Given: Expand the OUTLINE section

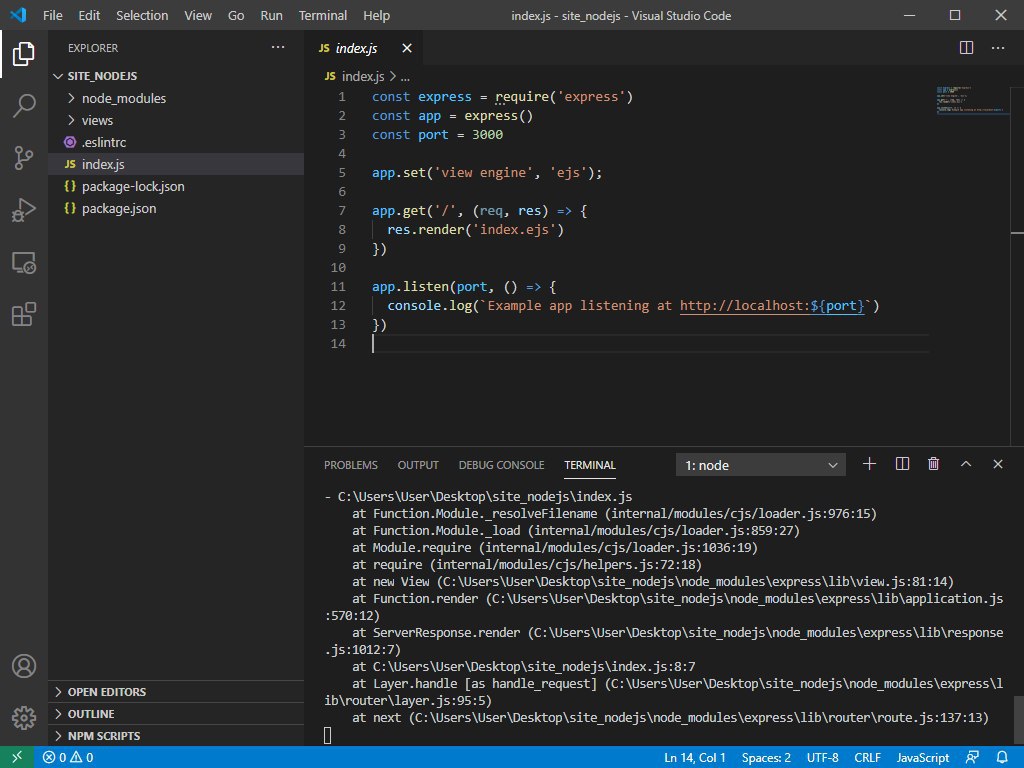Looking at the screenshot, I should coord(91,714).
